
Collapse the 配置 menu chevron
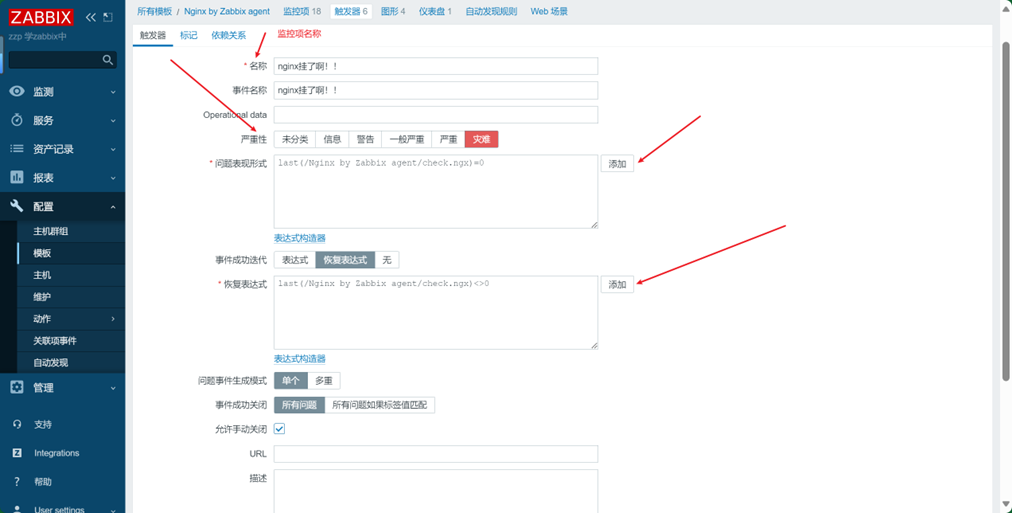(113, 206)
